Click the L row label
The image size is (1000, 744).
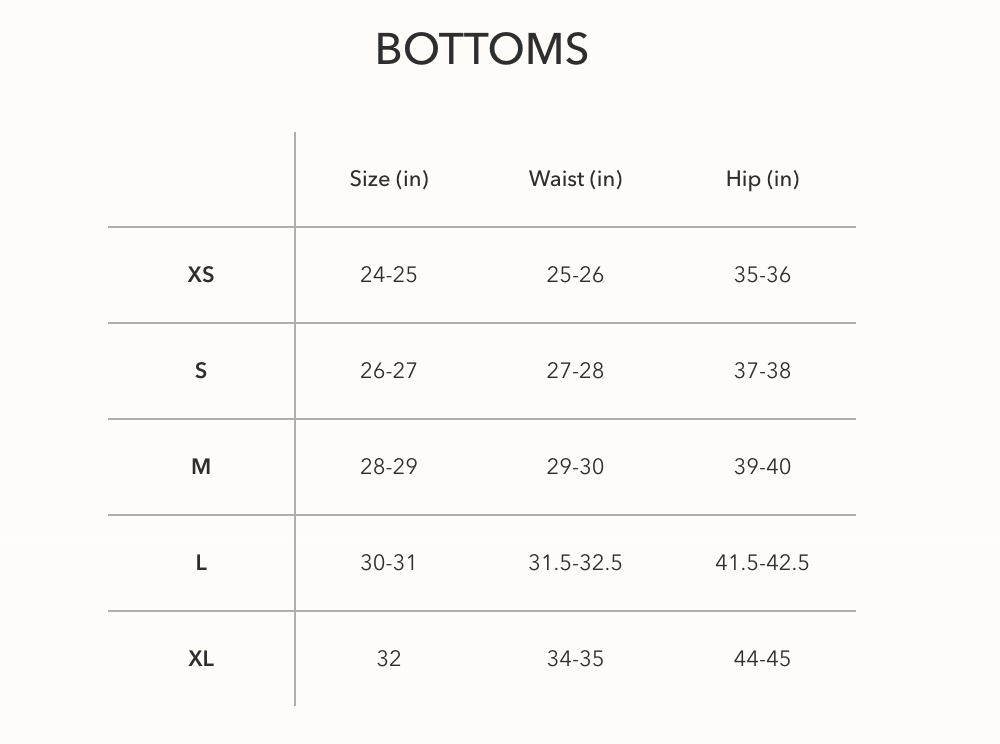(x=201, y=563)
